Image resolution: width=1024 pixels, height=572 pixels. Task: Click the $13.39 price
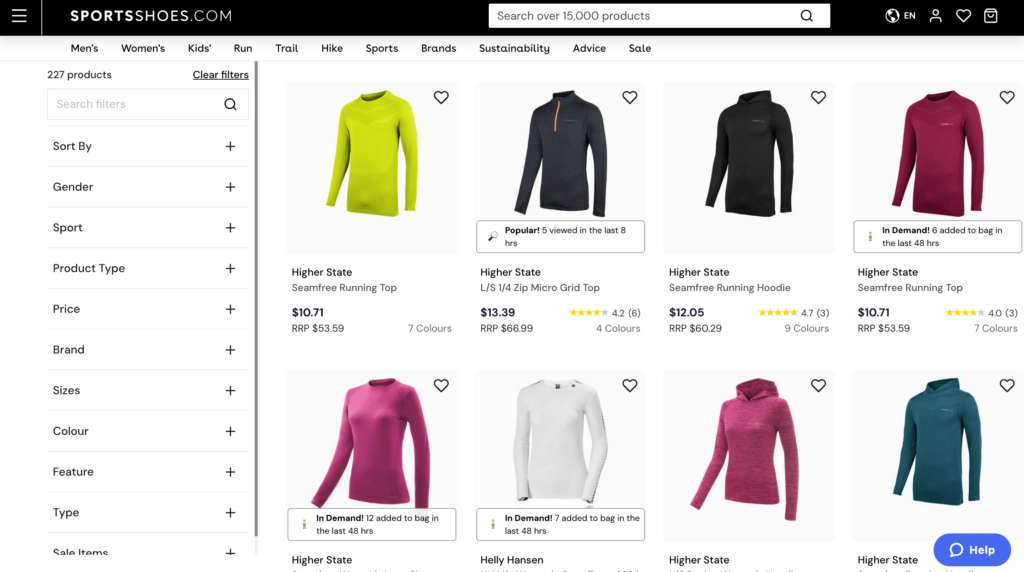[498, 313]
